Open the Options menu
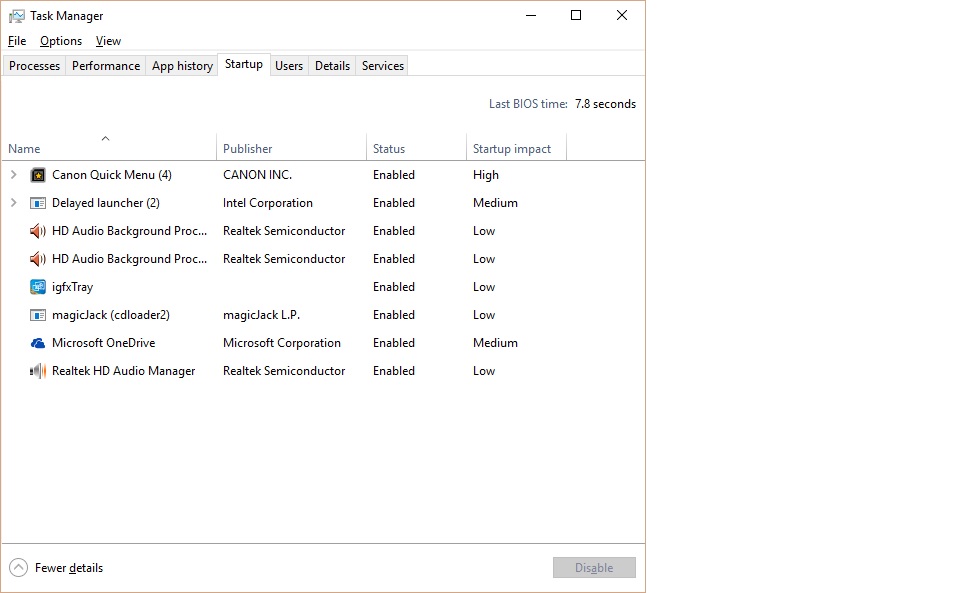 (61, 41)
